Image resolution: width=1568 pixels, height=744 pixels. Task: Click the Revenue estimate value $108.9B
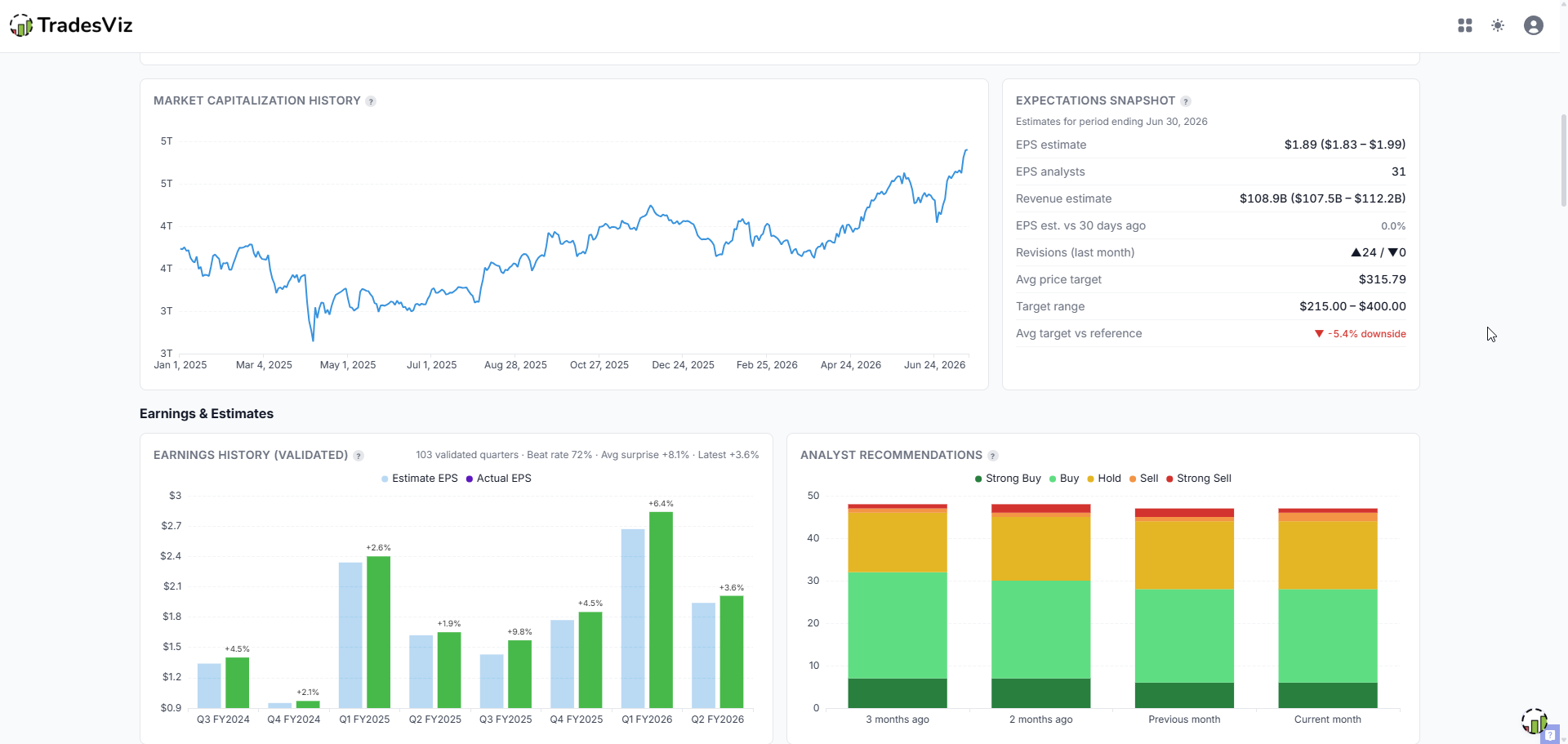[x=1322, y=198]
